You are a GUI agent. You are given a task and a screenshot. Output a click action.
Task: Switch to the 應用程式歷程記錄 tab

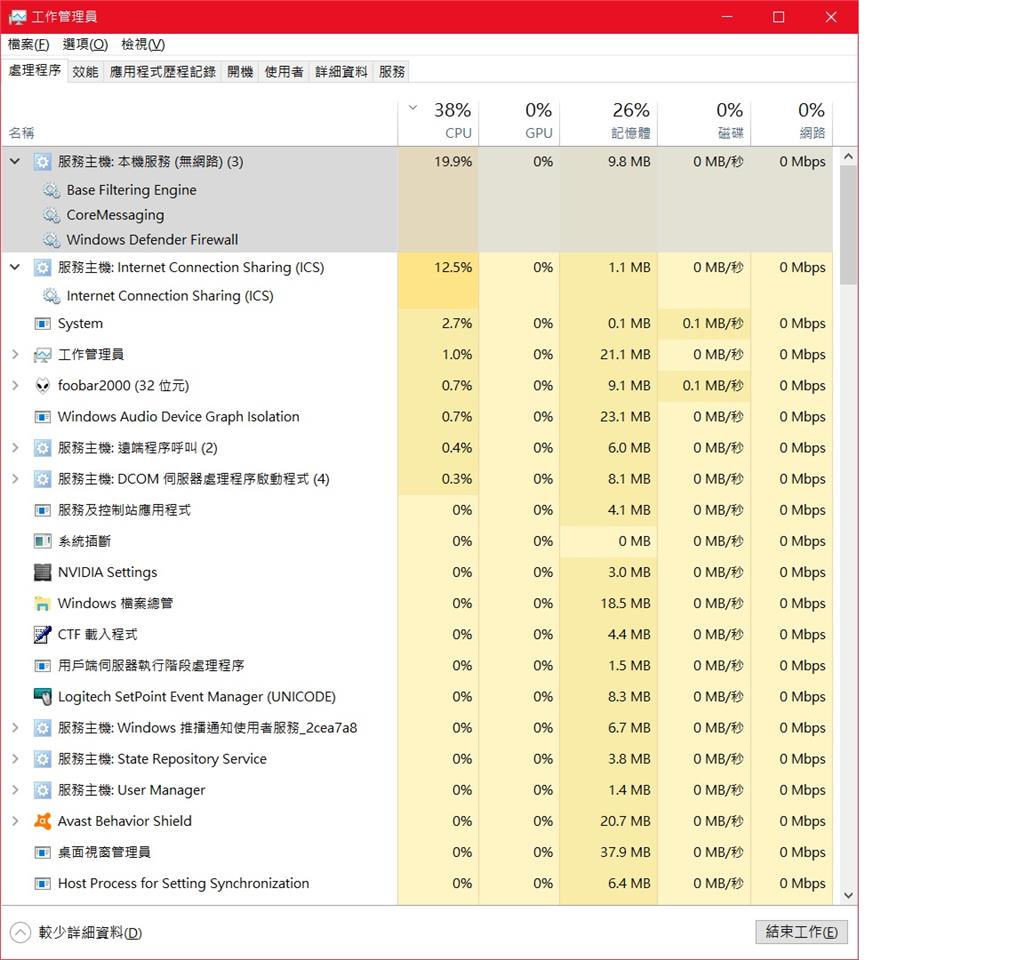coord(163,72)
